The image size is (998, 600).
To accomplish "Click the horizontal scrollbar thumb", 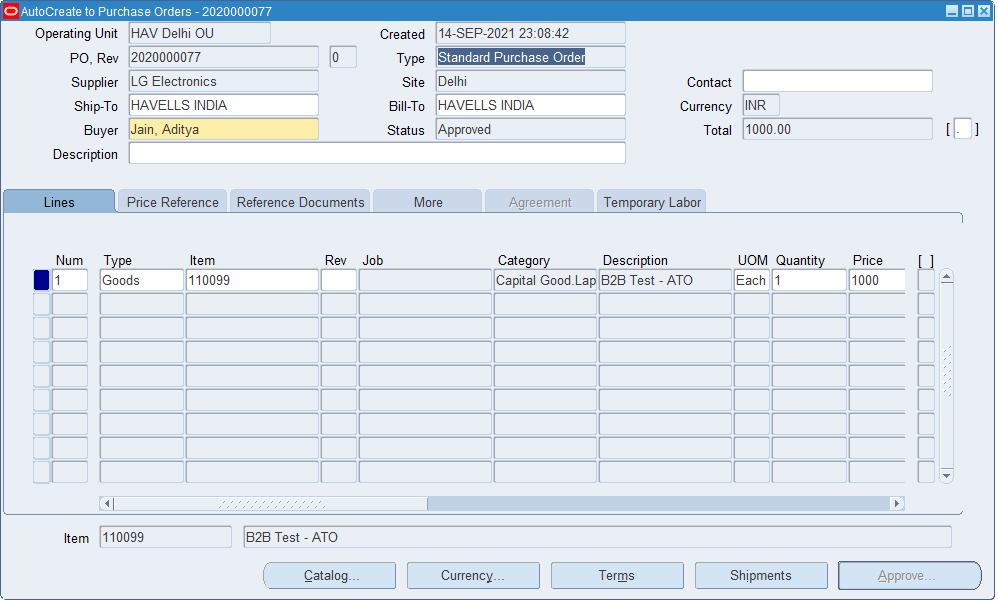I will click(x=271, y=503).
